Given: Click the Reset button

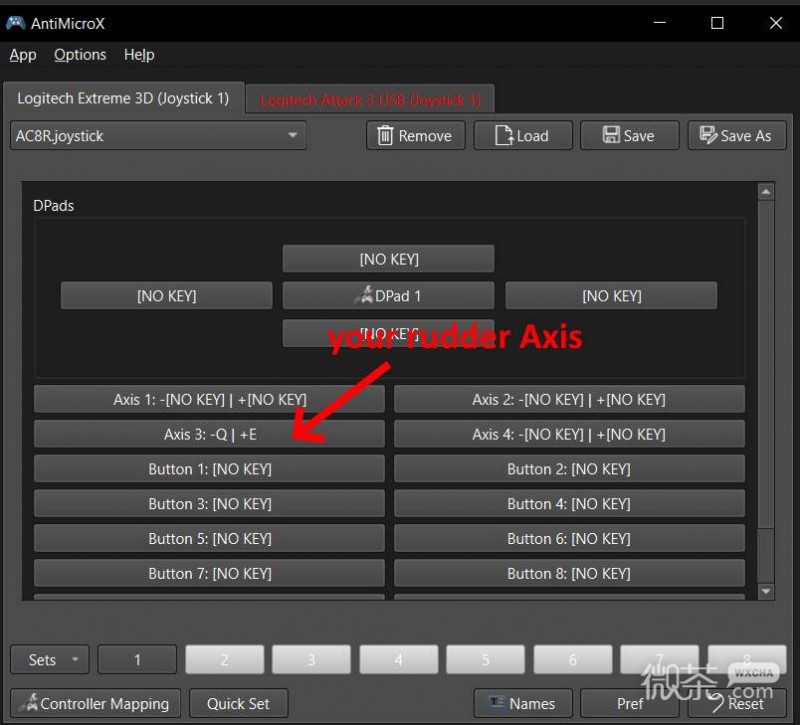Looking at the screenshot, I should coord(736,704).
